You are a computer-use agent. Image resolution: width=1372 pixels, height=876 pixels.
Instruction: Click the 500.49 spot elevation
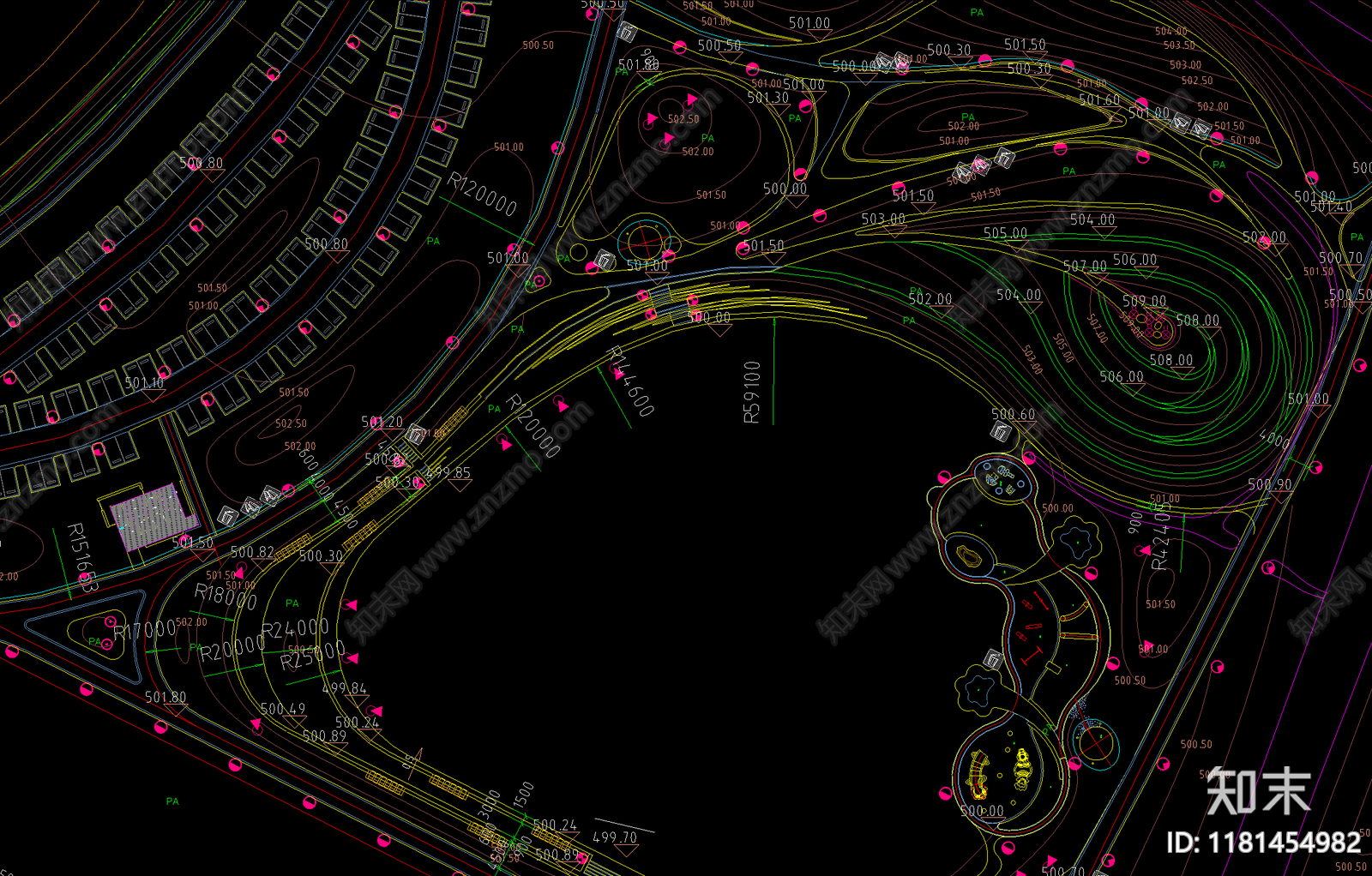(x=283, y=709)
